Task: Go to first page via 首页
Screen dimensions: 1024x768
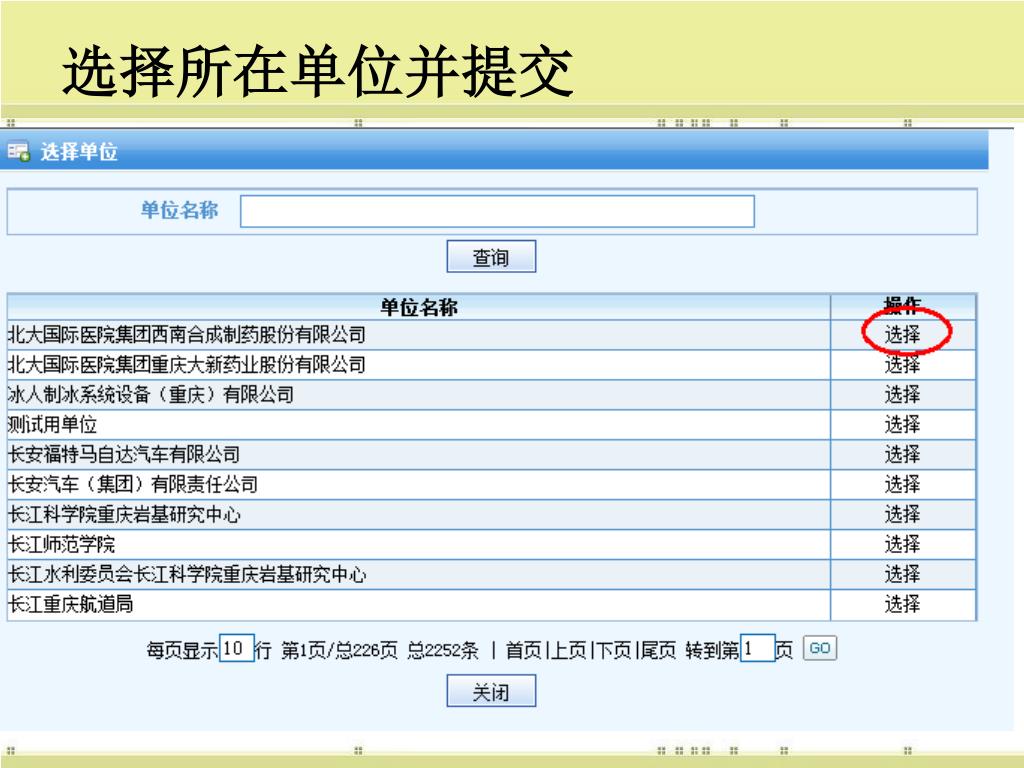Action: 523,650
